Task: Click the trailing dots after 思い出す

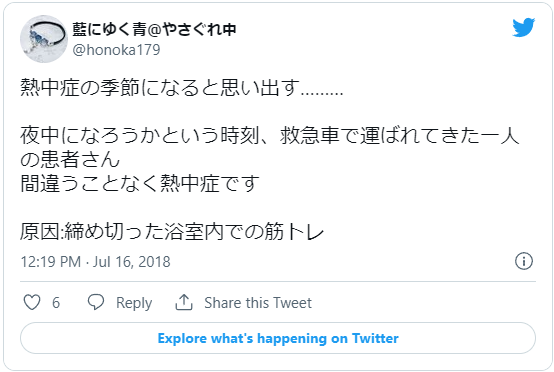Action: (322, 93)
